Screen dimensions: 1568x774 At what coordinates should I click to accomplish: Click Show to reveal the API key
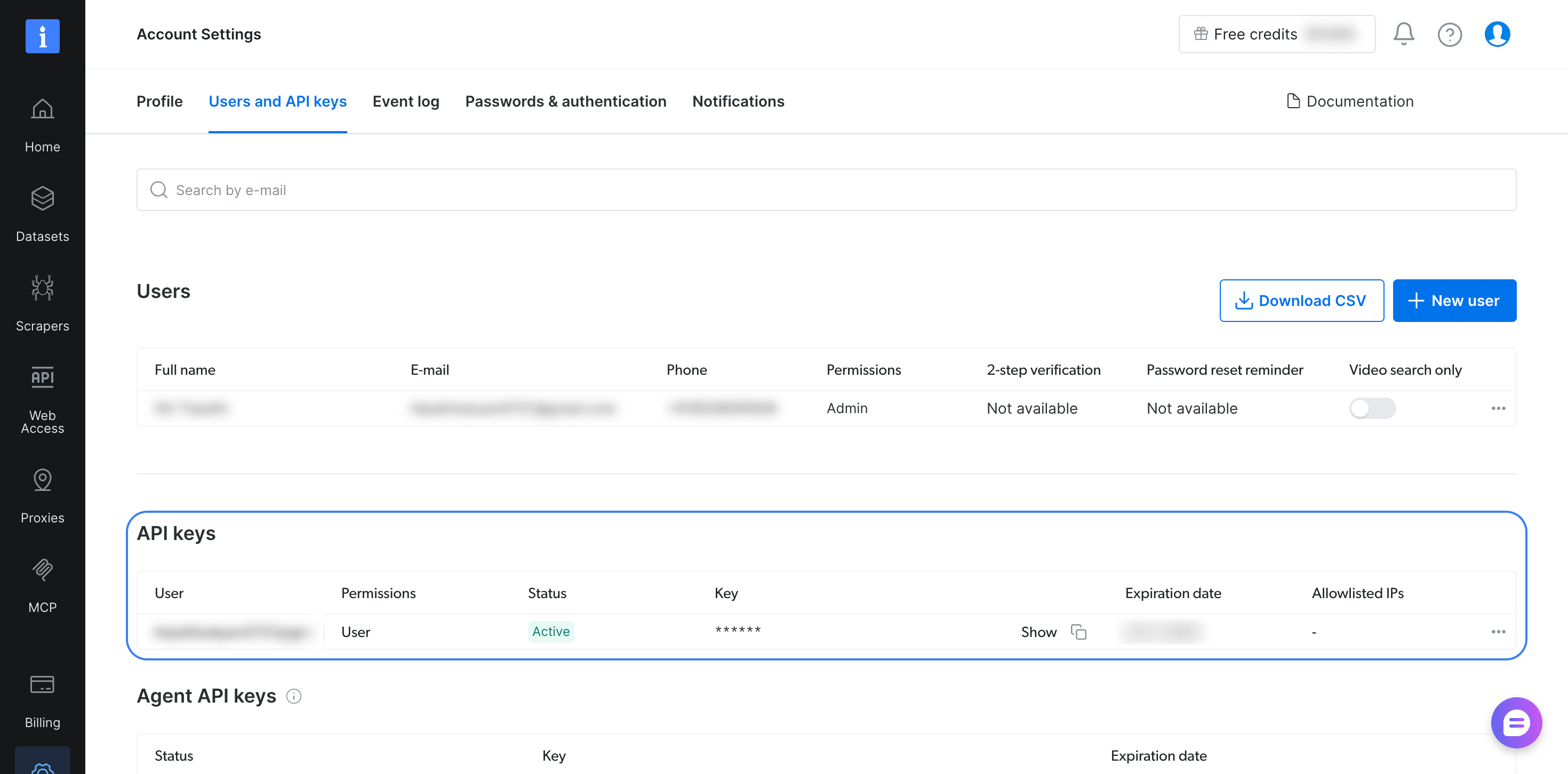click(x=1038, y=632)
